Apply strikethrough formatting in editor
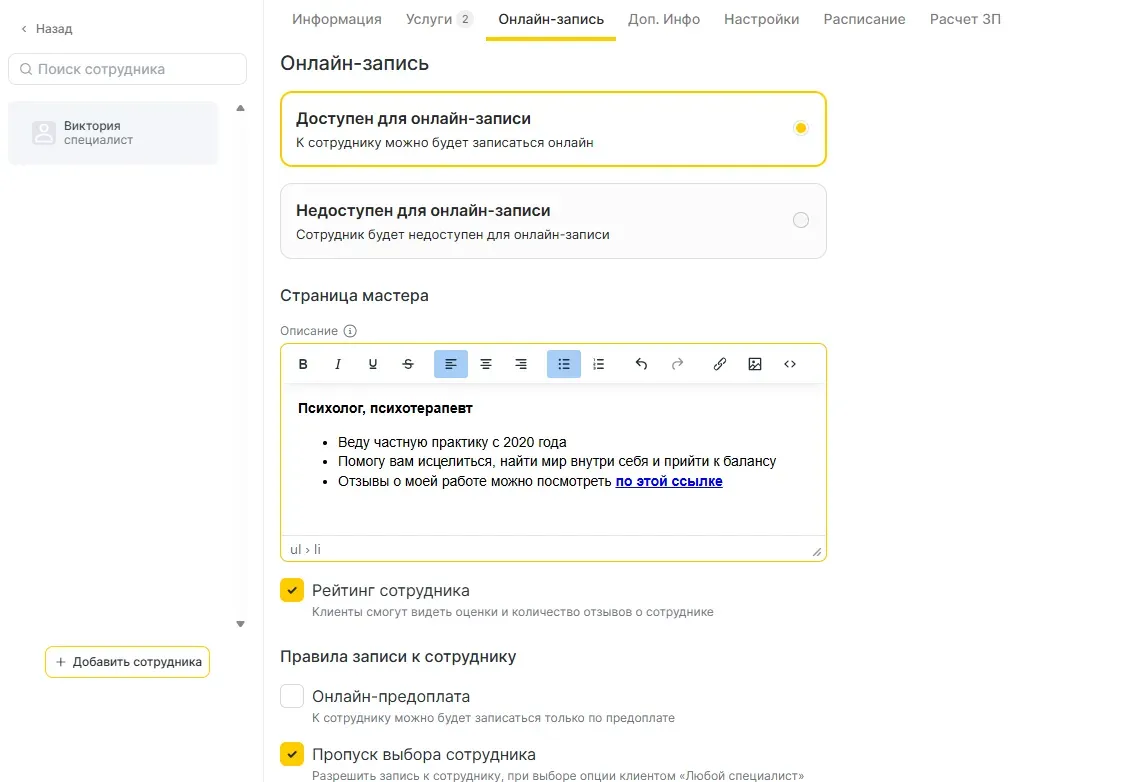Viewport: 1145px width, 782px height. pyautogui.click(x=408, y=364)
